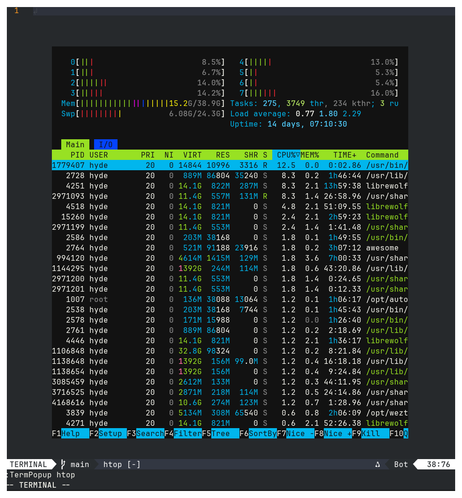Click the TIME+ column header
Screen dimensions: 462x498
tap(345, 155)
